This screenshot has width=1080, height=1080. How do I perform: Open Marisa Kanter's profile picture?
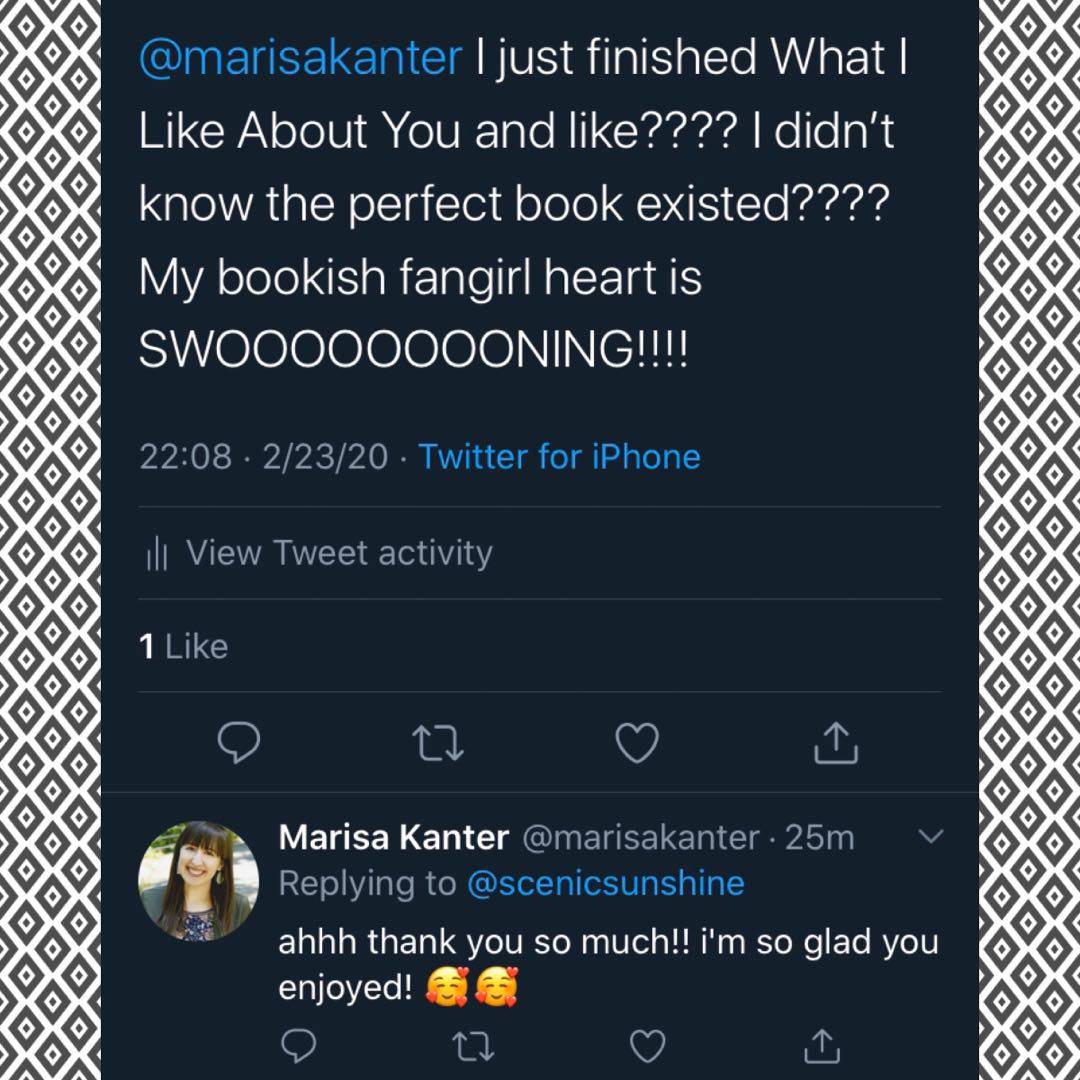[x=199, y=882]
